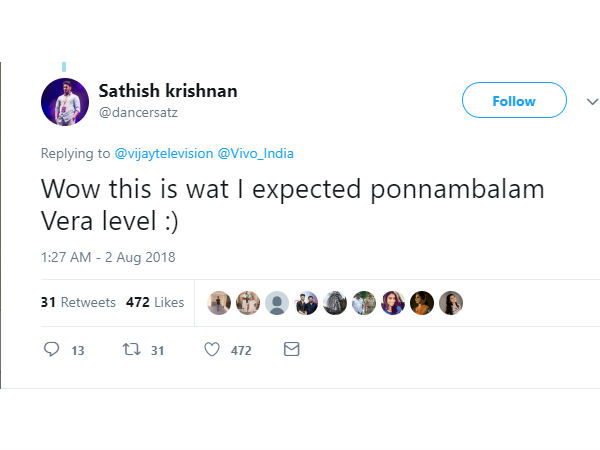
Task: Click the @dancersatz handle
Action: point(140,113)
